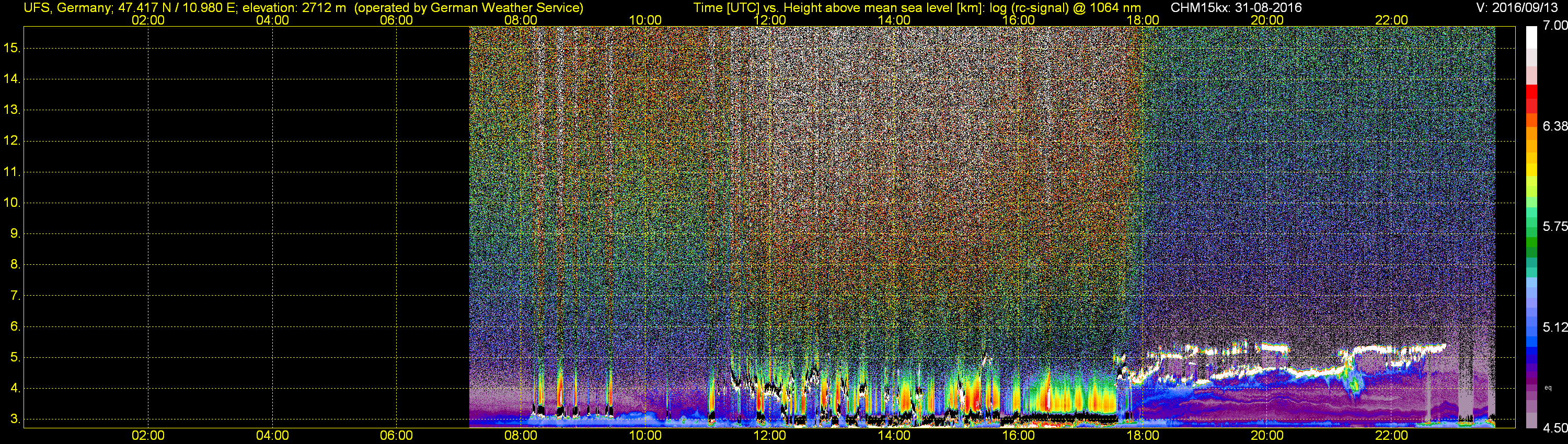Click the '4.50' color scale value
This screenshot has width=1568, height=444.
coord(1554,428)
